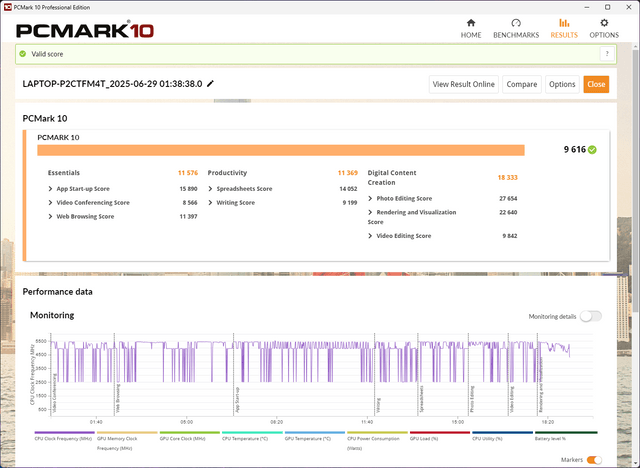Click the Video Conferencing marker in chart
The height and width of the screenshot is (468, 640).
(x=54, y=393)
